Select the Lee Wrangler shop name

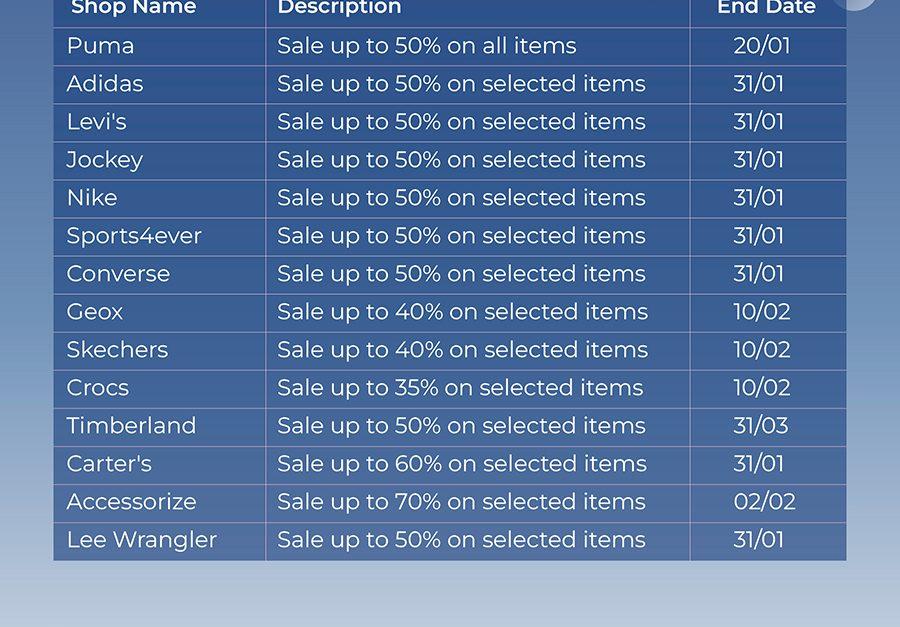[142, 540]
